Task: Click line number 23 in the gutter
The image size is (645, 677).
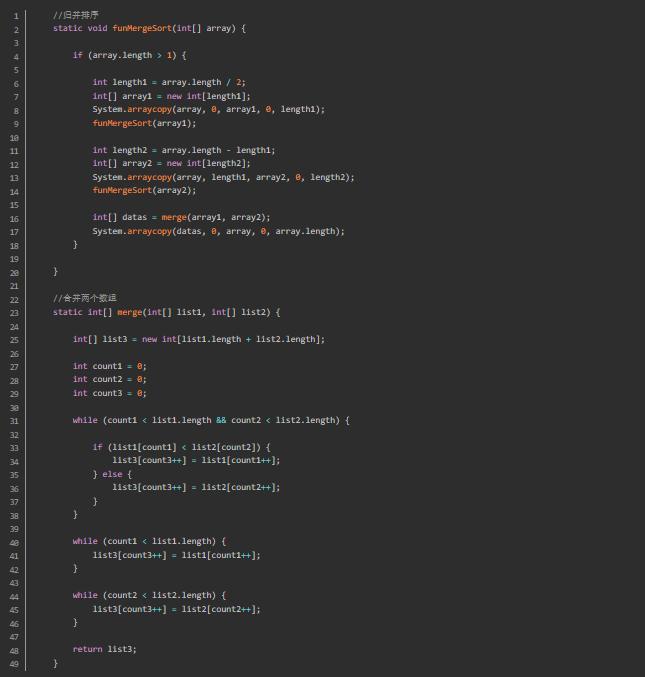Action: (x=14, y=313)
